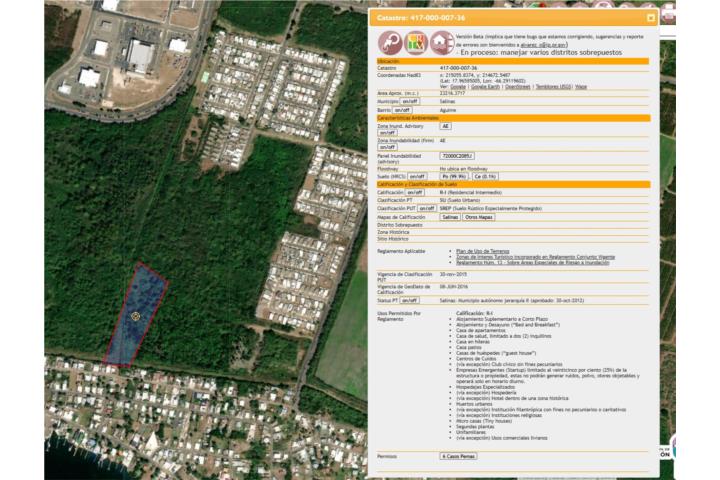The image size is (720, 480).
Task: Click the 'Huertos urbanos' list item
Action: click(x=474, y=404)
